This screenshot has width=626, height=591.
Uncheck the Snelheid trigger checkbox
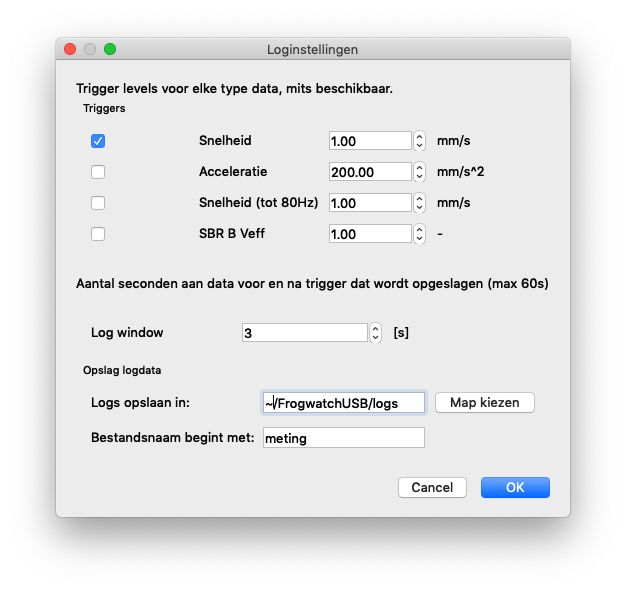click(x=98, y=141)
